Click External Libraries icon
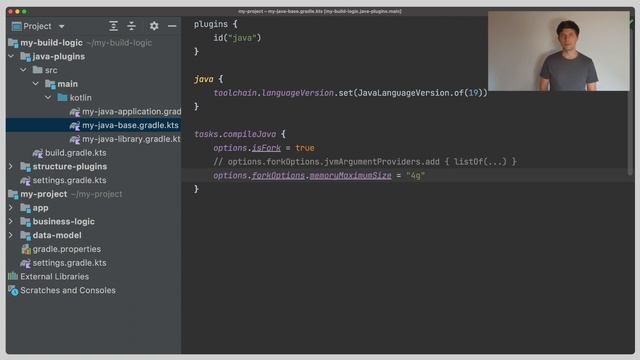 [13, 276]
